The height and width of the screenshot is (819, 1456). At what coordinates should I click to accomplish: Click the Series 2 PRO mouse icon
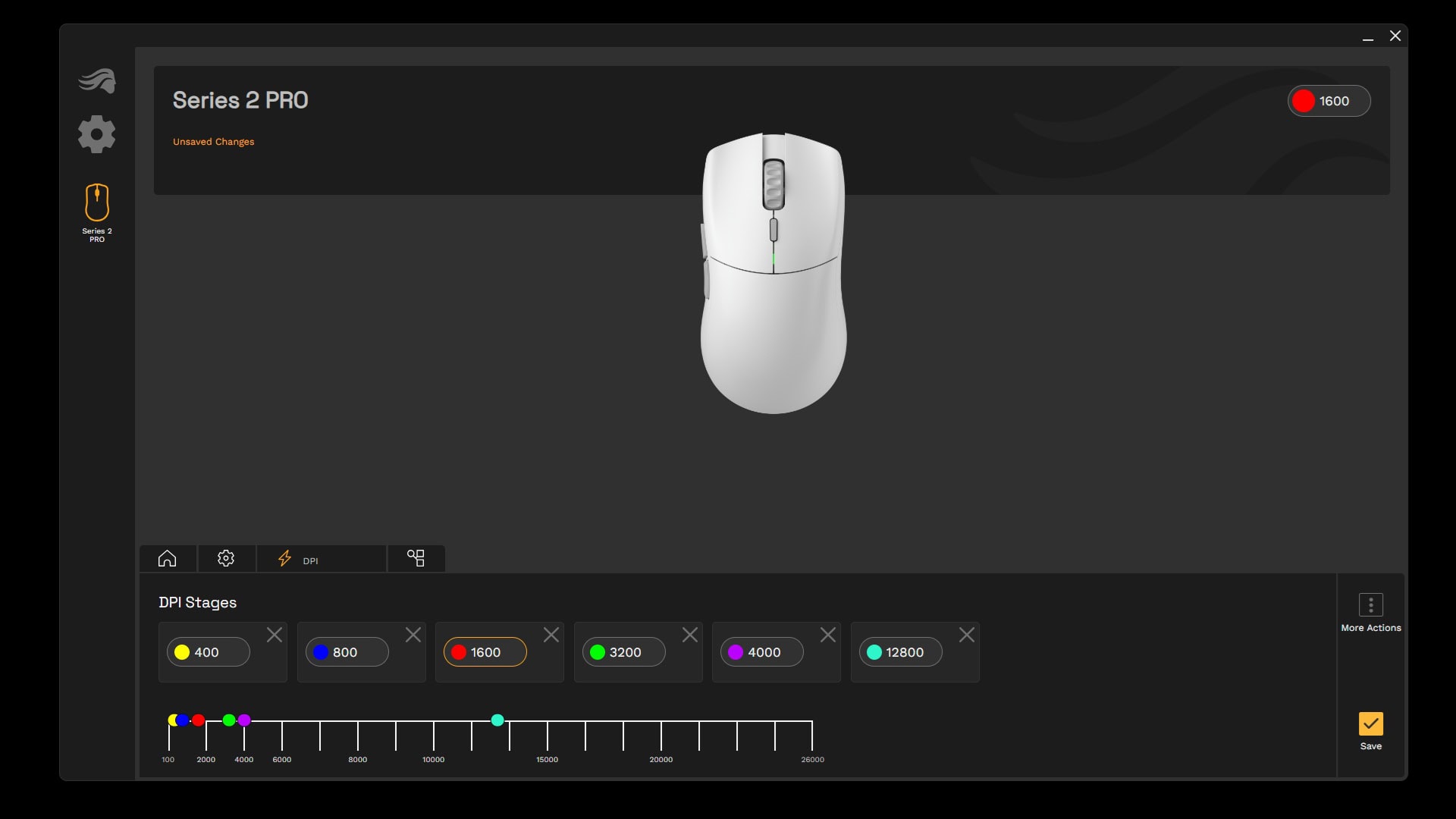tap(96, 203)
